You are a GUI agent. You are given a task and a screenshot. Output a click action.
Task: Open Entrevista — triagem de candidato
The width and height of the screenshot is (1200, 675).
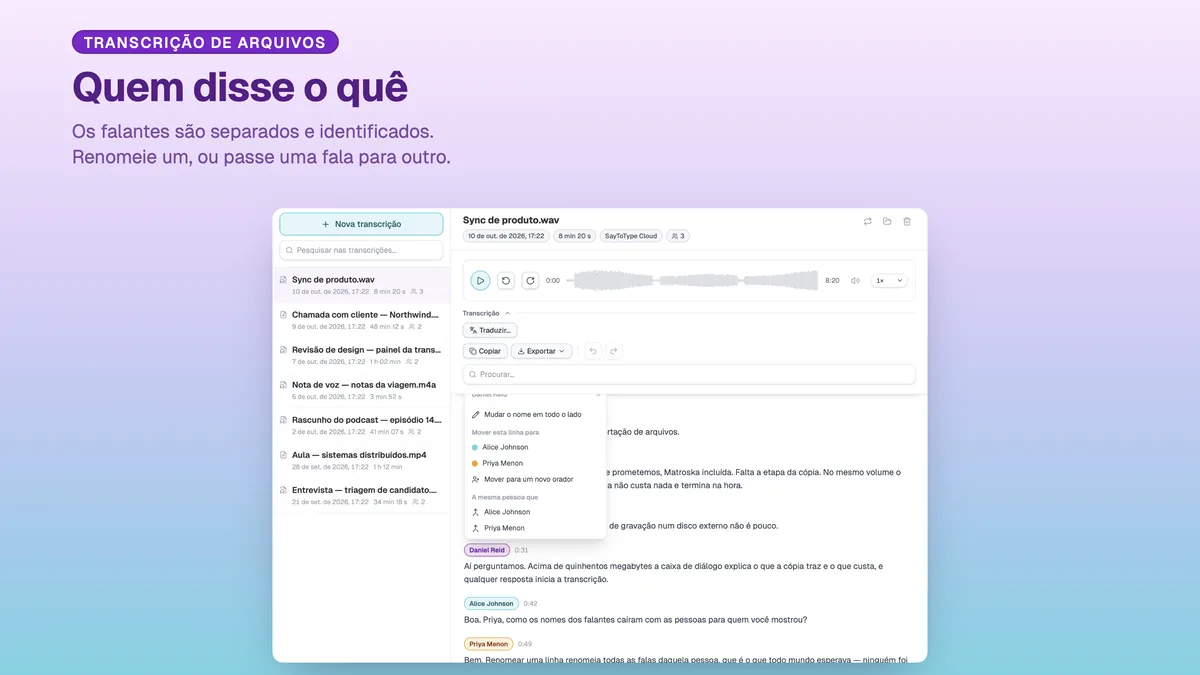tap(361, 495)
